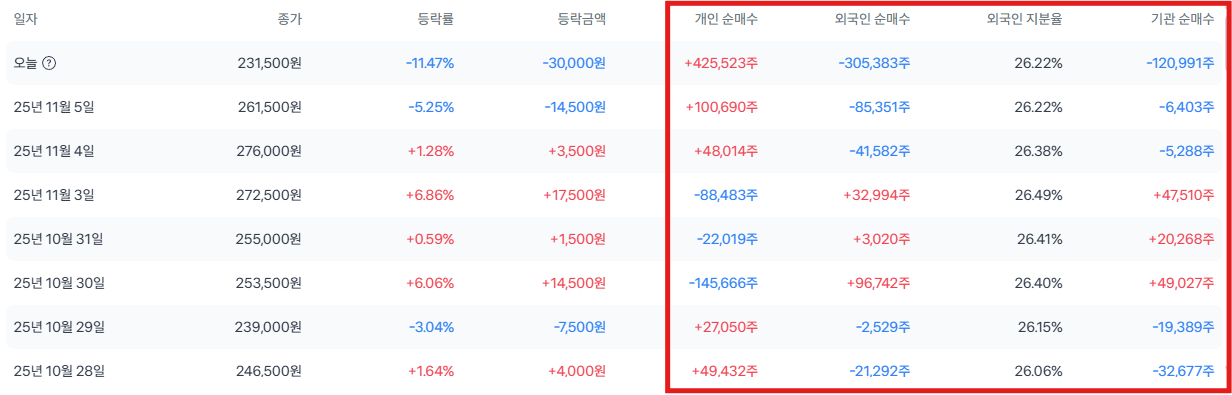Viewport: 1232px width, 395px height.
Task: Click individual net buy +27,050주
Action: tap(725, 327)
